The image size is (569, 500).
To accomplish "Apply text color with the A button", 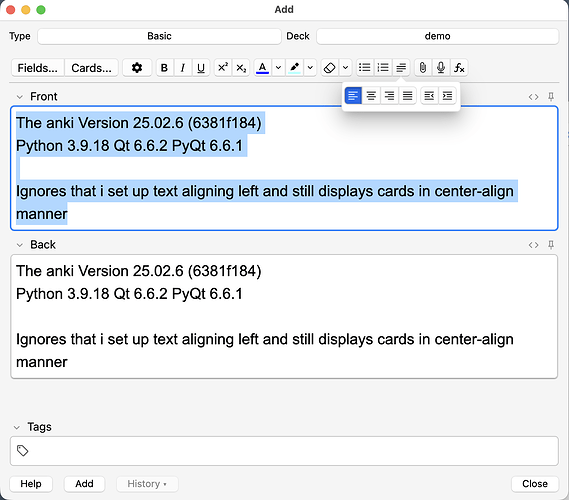I will tap(263, 68).
